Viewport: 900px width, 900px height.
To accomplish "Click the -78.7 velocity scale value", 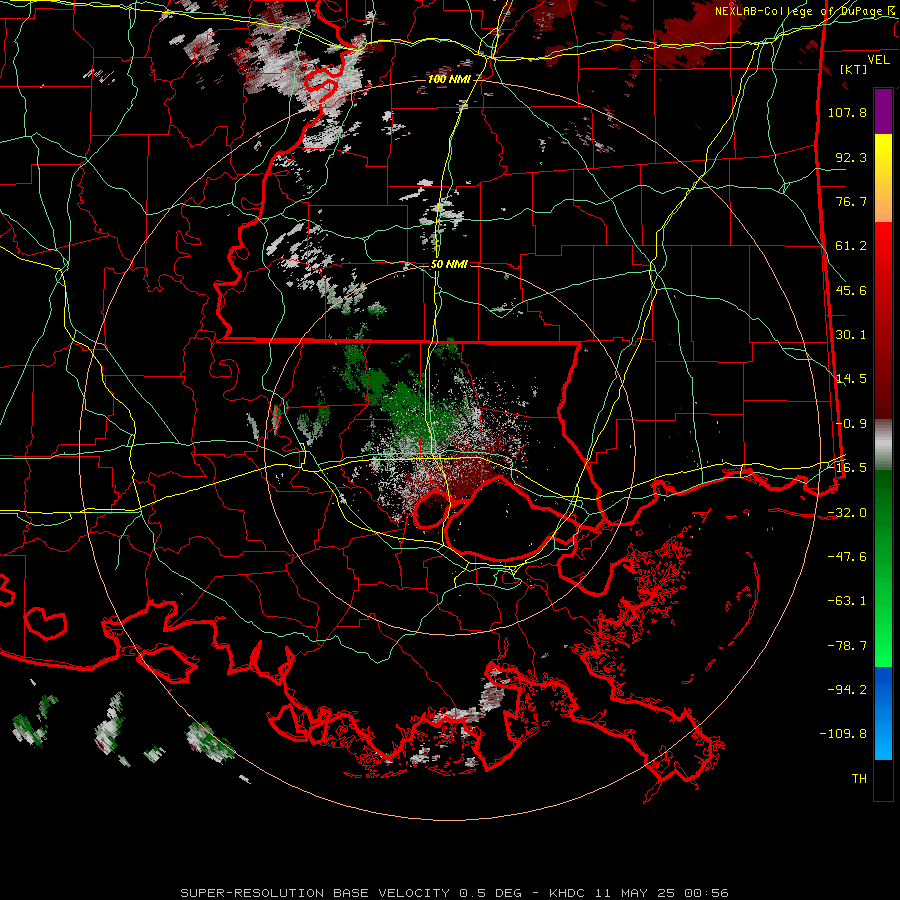I will [847, 646].
